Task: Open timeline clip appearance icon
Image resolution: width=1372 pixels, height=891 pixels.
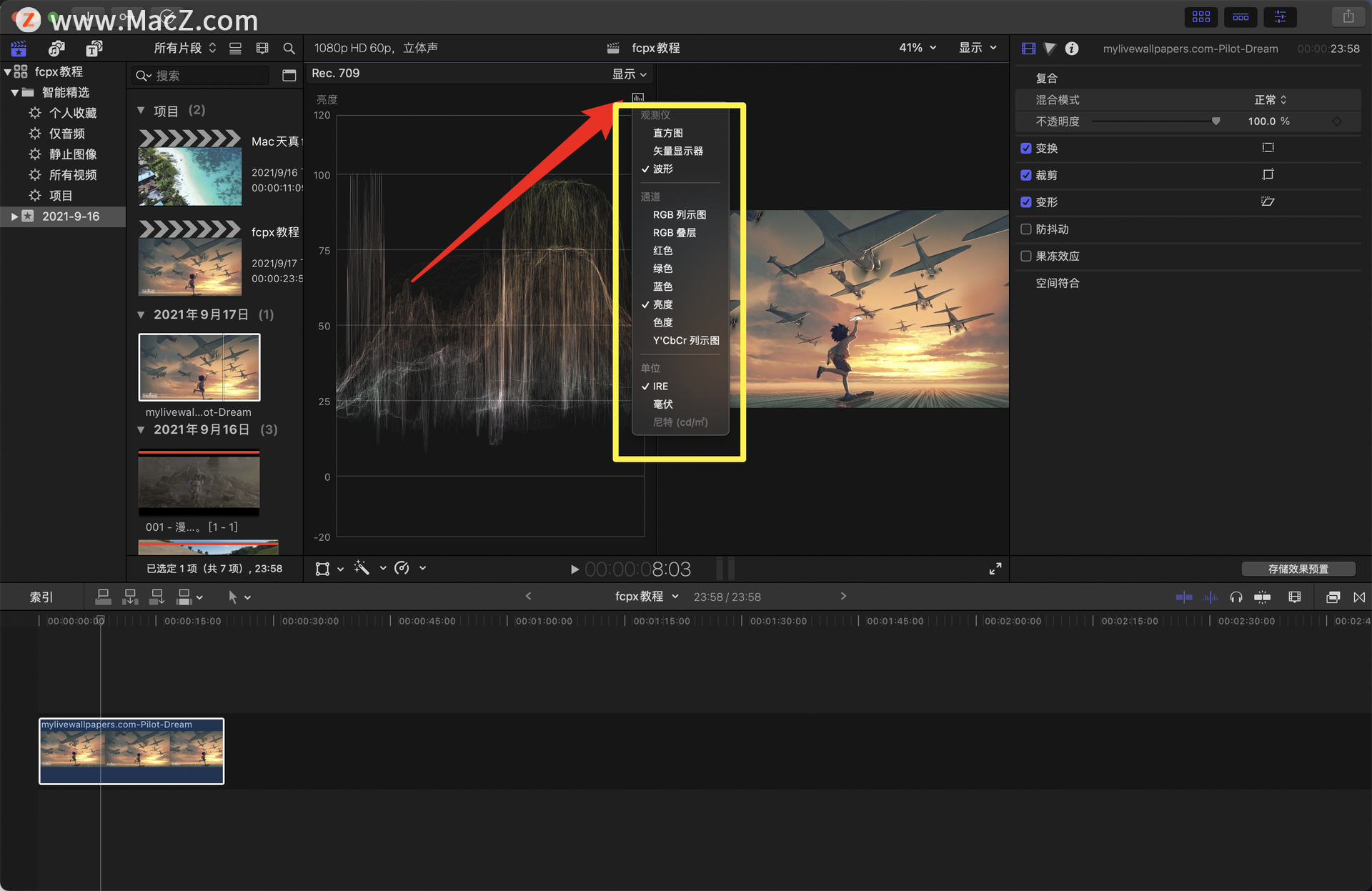Action: point(1294,597)
